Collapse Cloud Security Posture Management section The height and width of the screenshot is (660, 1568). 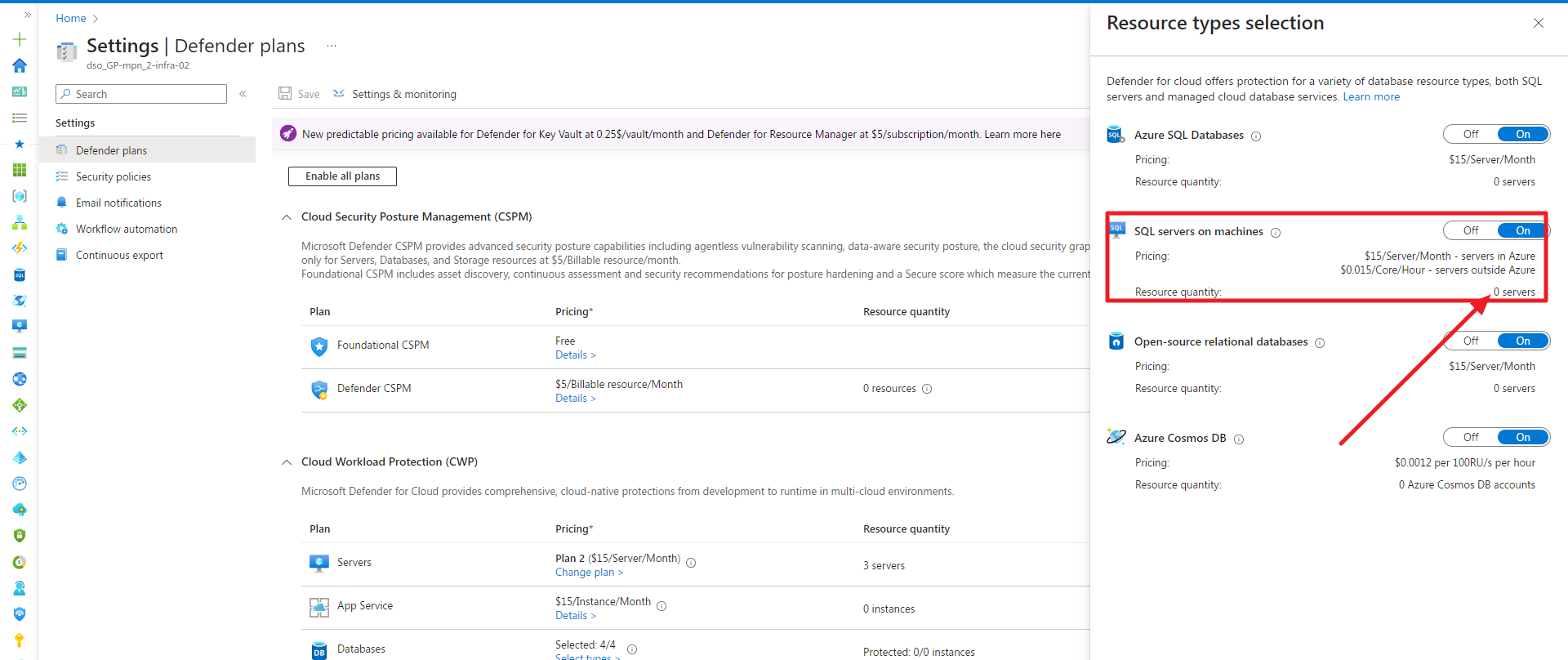[287, 217]
